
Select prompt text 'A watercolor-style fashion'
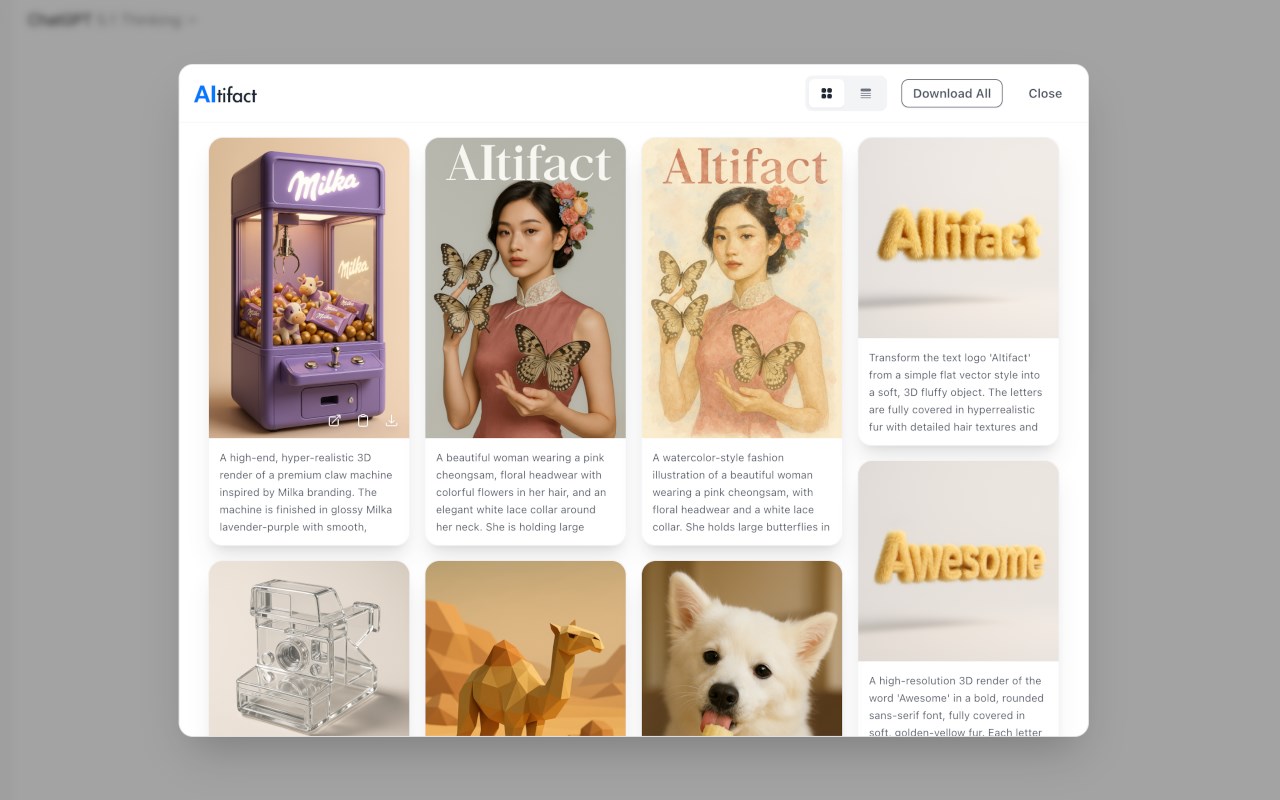[x=718, y=457]
